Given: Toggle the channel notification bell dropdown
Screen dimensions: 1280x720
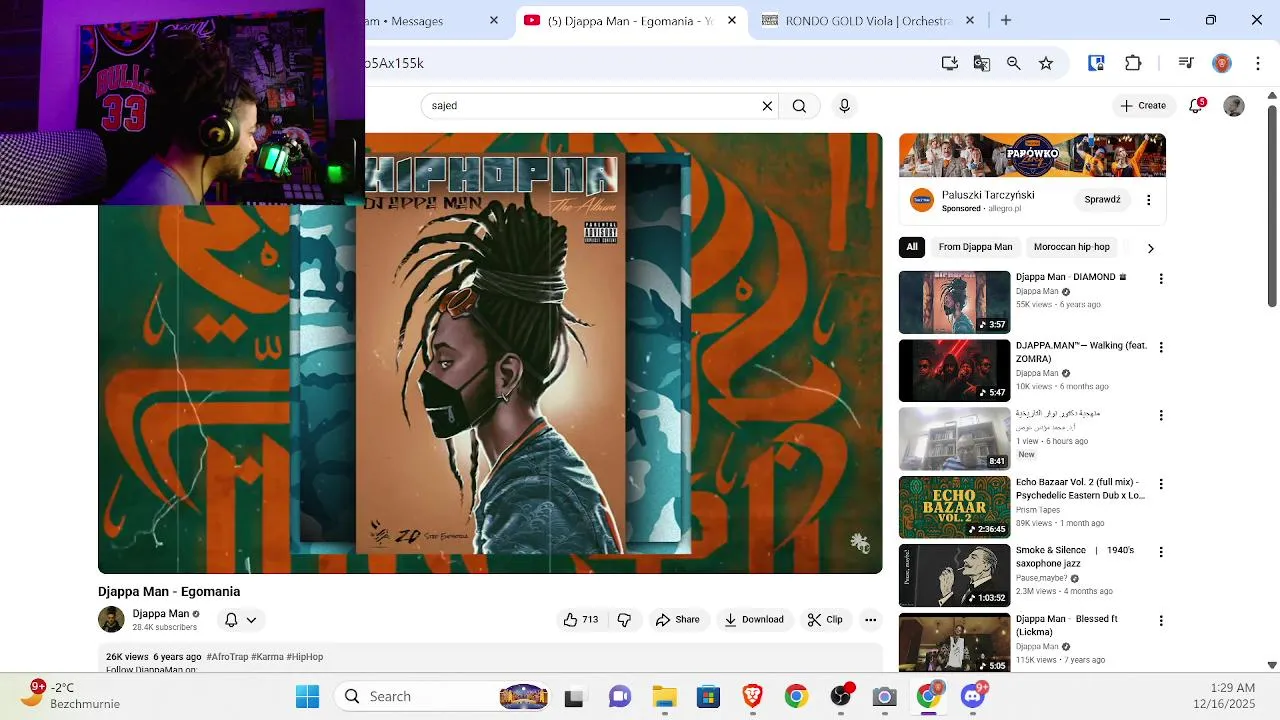Looking at the screenshot, I should [x=240, y=620].
